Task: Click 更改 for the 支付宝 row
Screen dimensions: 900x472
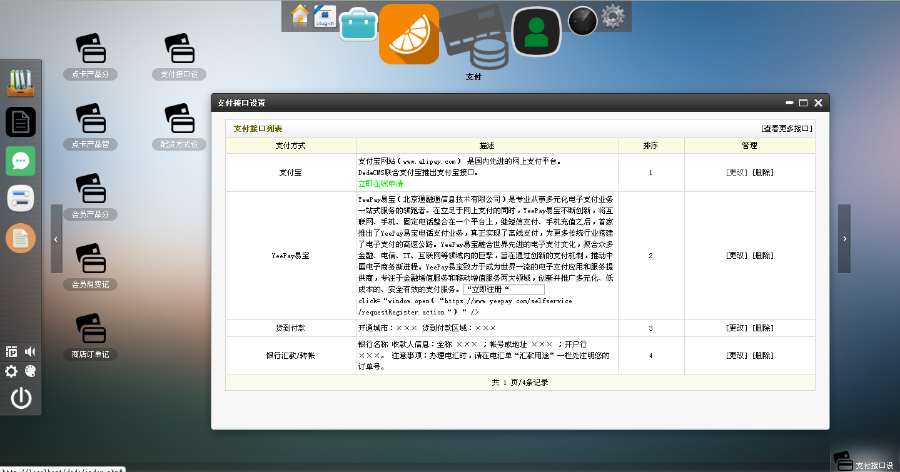Action: pyautogui.click(x=737, y=172)
